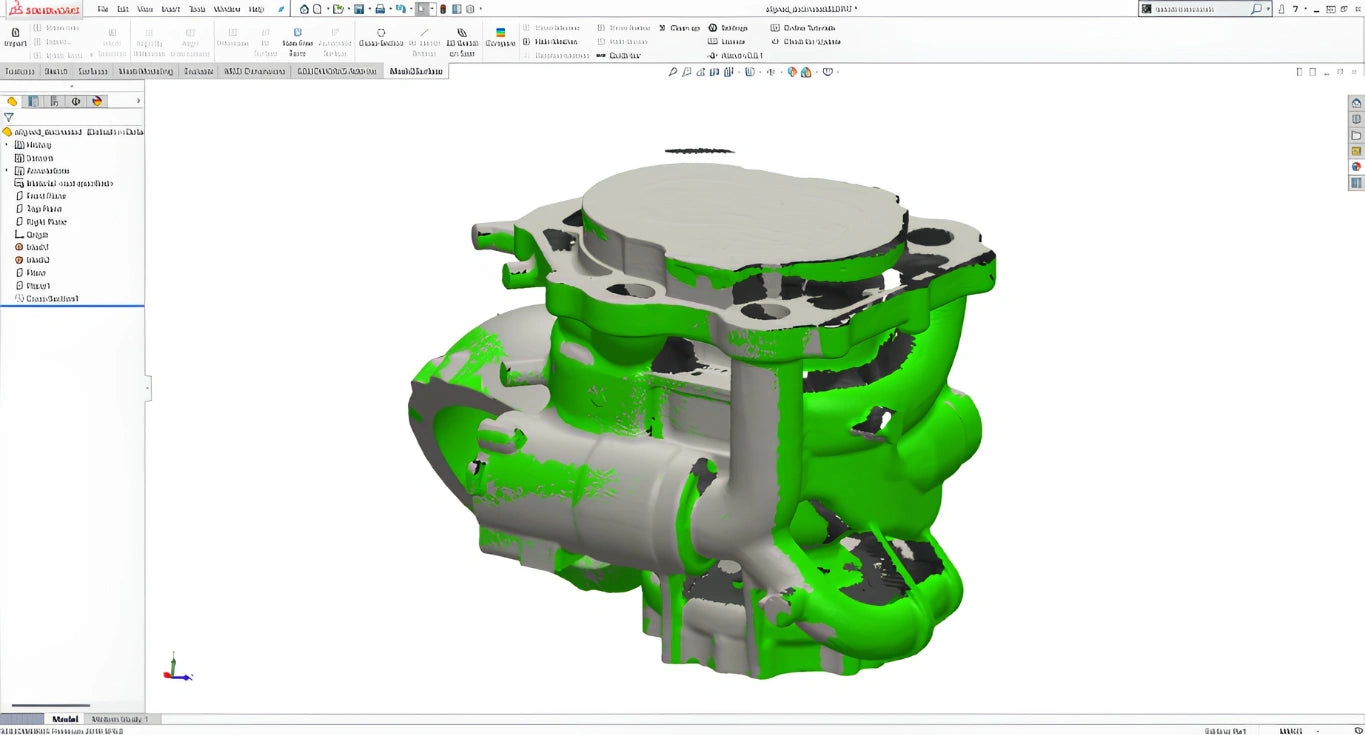Select Top Plane in the feature tree
The height and width of the screenshot is (735, 1365).
click(38, 209)
